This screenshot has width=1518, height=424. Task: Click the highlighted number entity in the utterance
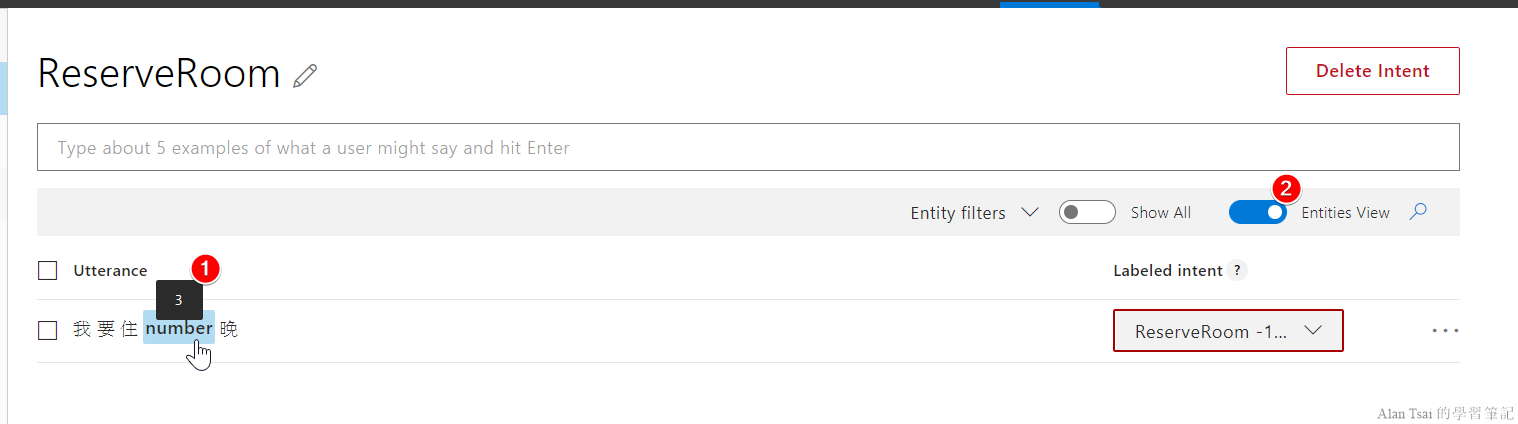click(x=178, y=328)
